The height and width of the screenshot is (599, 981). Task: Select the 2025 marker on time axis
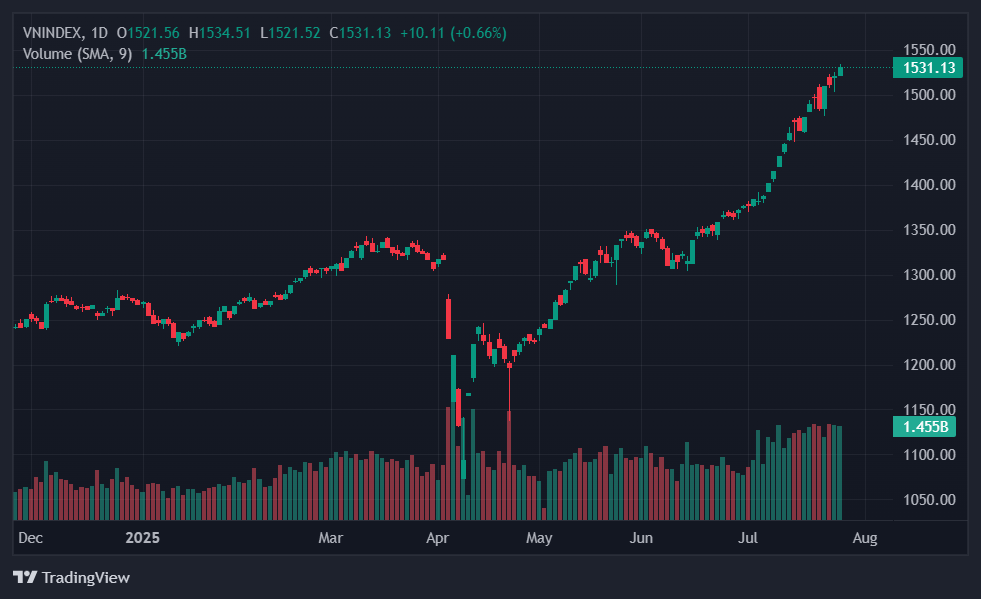tap(142, 538)
